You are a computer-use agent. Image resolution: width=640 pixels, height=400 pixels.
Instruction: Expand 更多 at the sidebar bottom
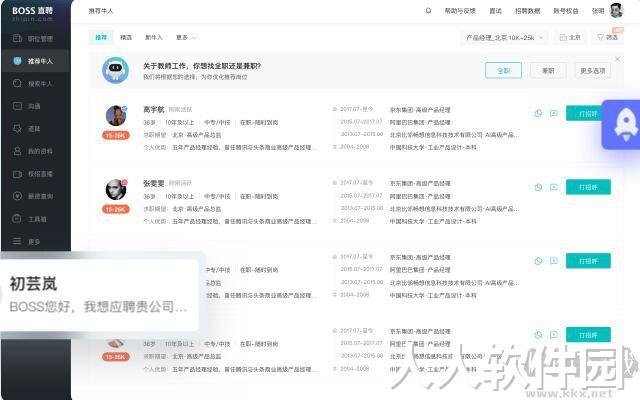(36, 241)
